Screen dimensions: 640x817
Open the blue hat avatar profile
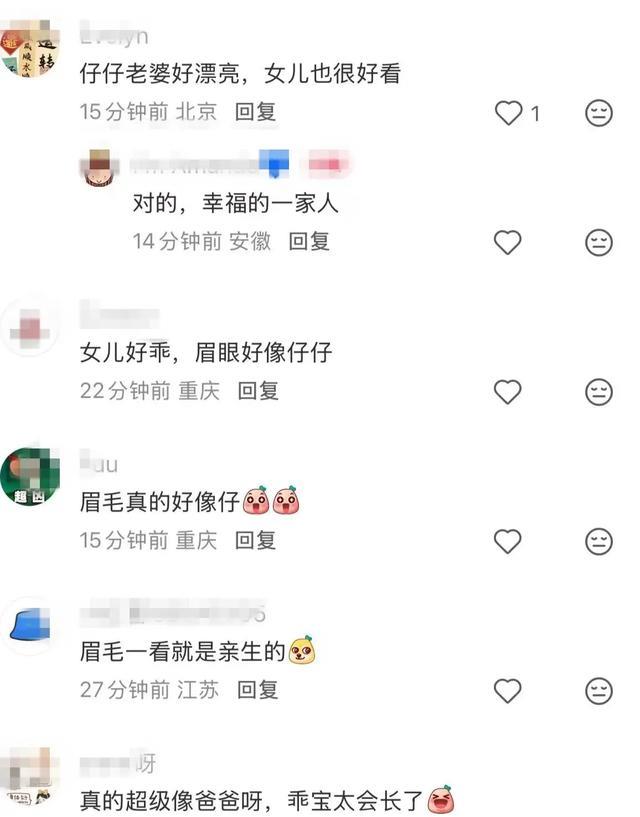point(30,626)
